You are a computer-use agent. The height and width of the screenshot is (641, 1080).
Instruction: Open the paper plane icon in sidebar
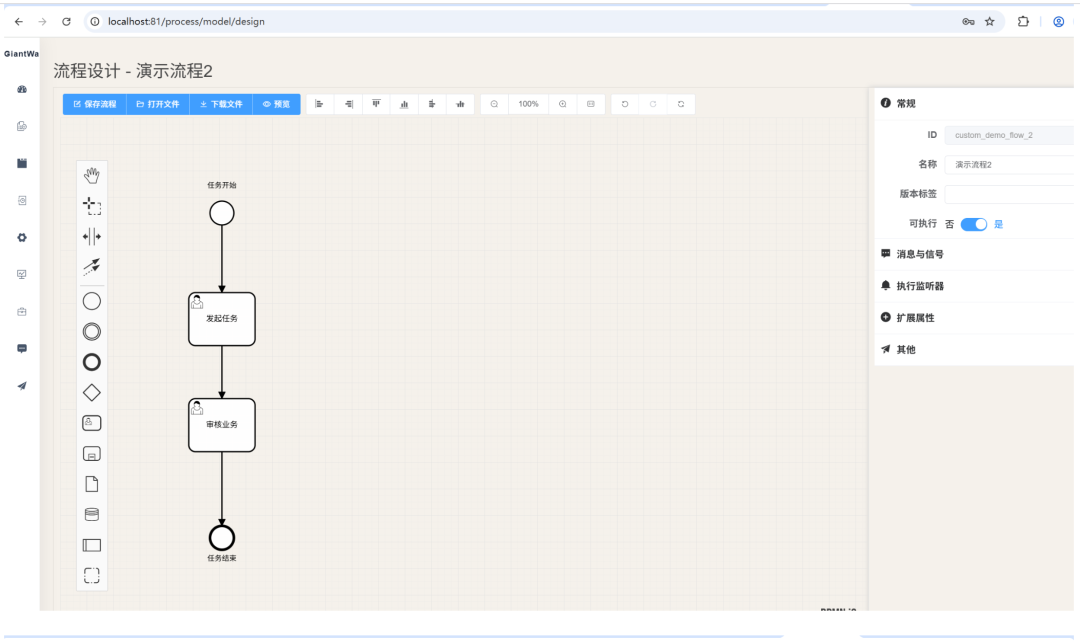point(22,386)
